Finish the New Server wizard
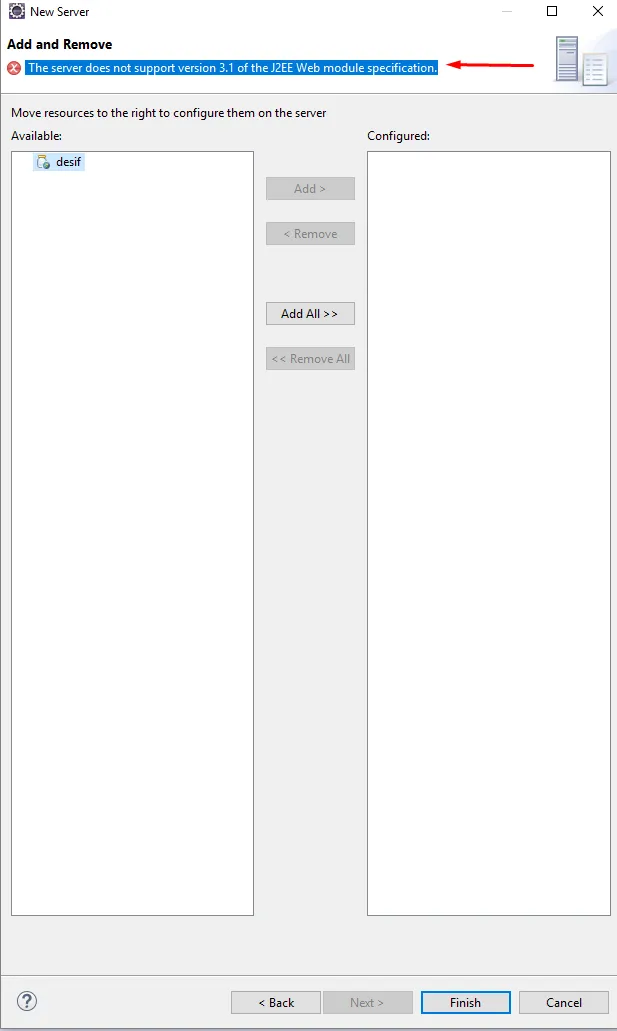This screenshot has height=1031, width=617. pos(466,1003)
